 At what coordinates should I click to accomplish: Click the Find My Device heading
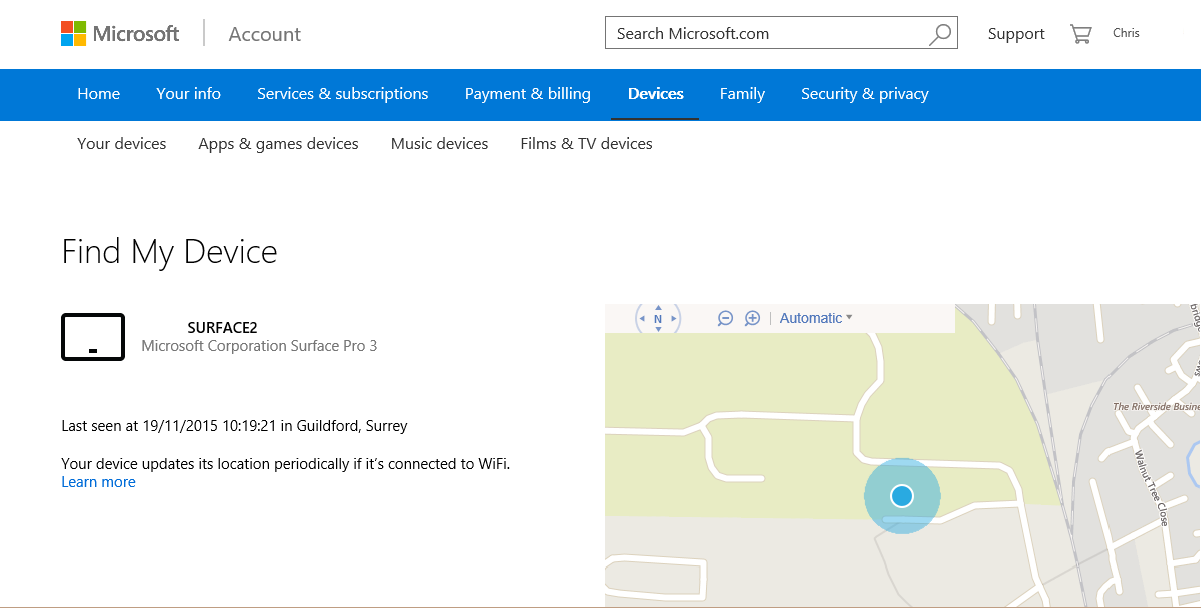170,251
